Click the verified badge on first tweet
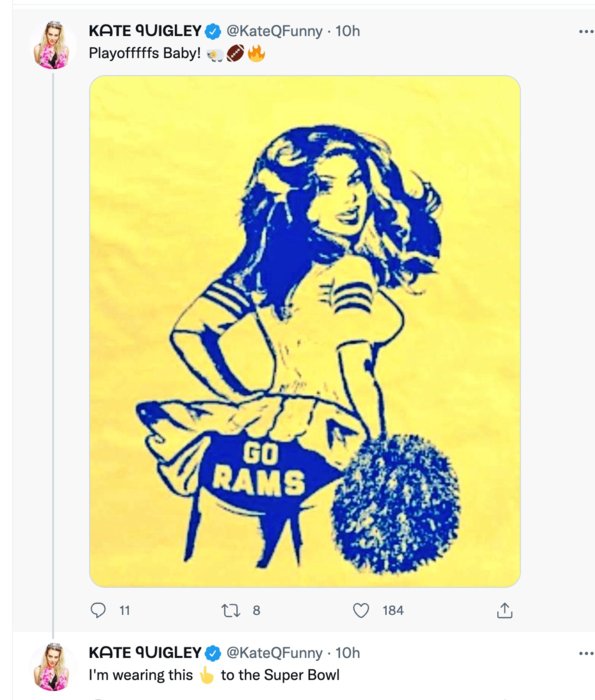Image resolution: width=595 pixels, height=700 pixels. point(213,31)
